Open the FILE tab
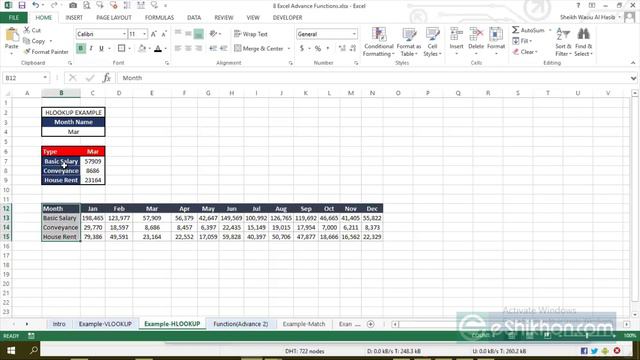 pos(13,18)
